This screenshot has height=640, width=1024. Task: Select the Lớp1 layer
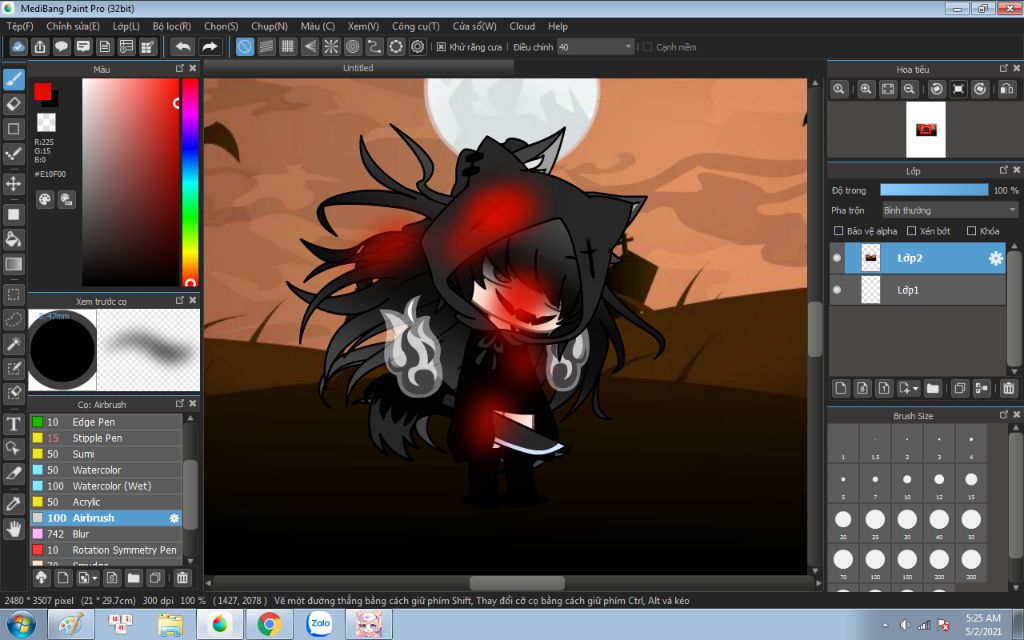coord(918,290)
